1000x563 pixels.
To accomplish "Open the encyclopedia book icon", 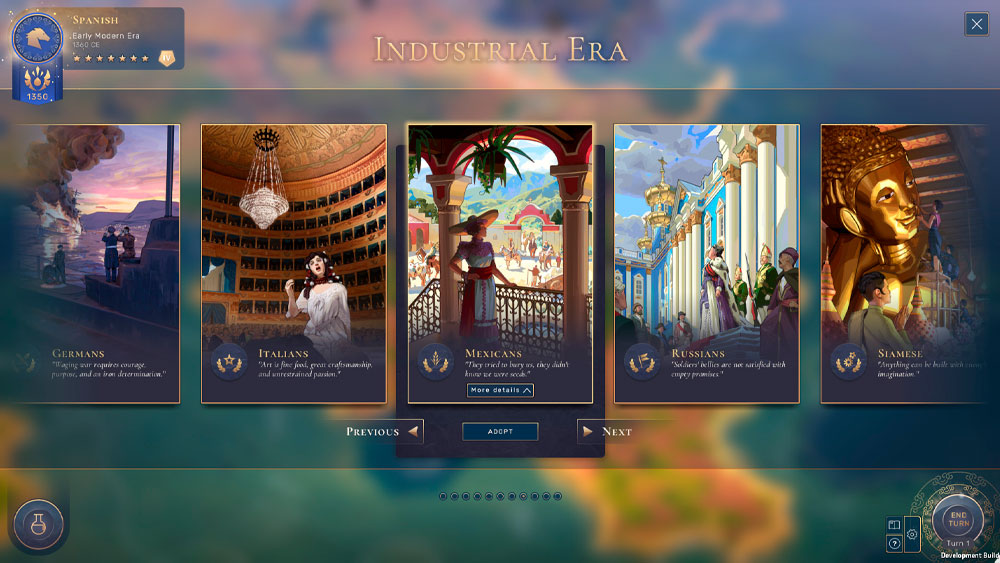I will pos(894,525).
